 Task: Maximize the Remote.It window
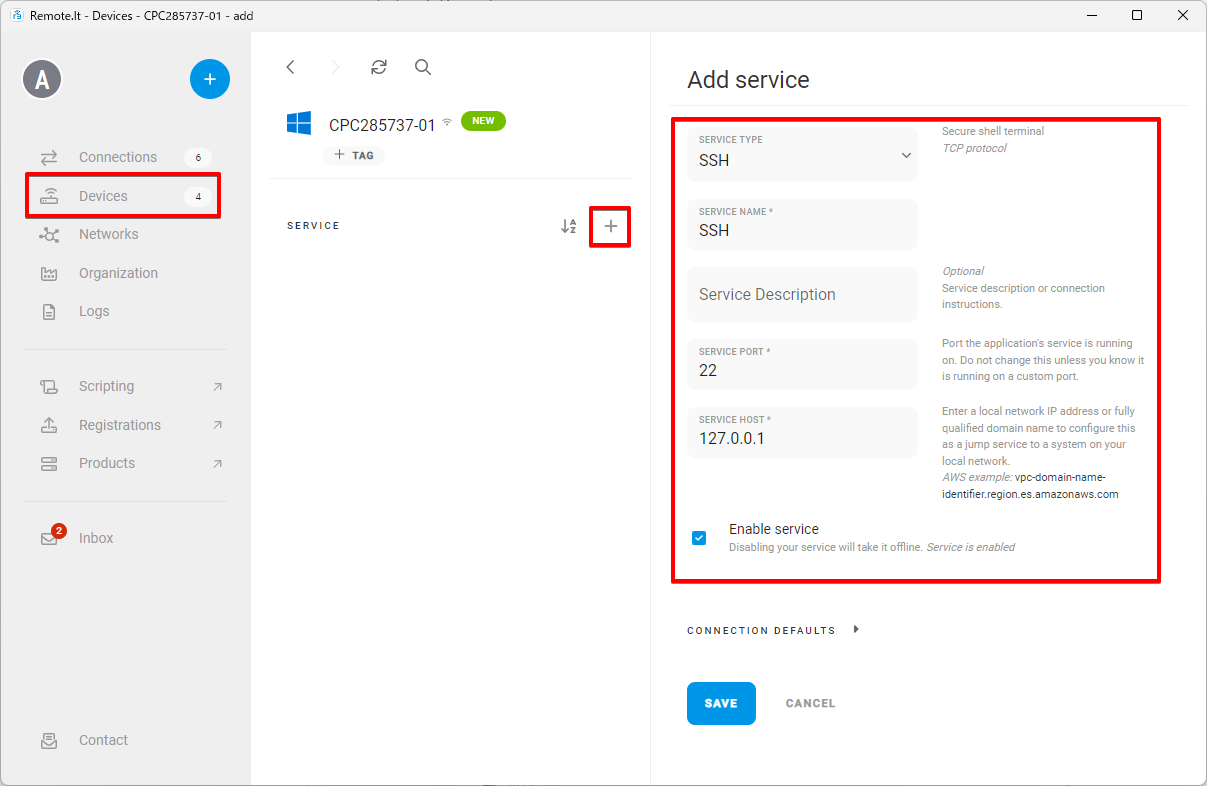point(1137,15)
